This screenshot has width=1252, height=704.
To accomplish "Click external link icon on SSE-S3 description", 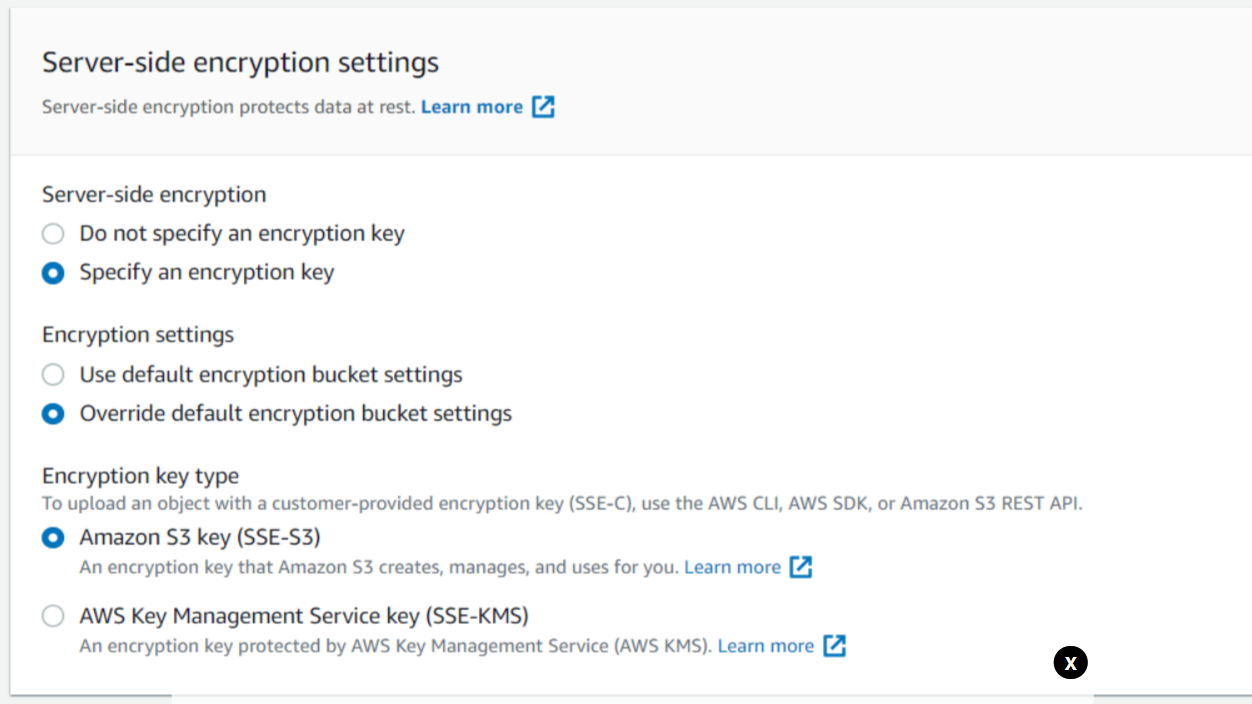I will (800, 567).
